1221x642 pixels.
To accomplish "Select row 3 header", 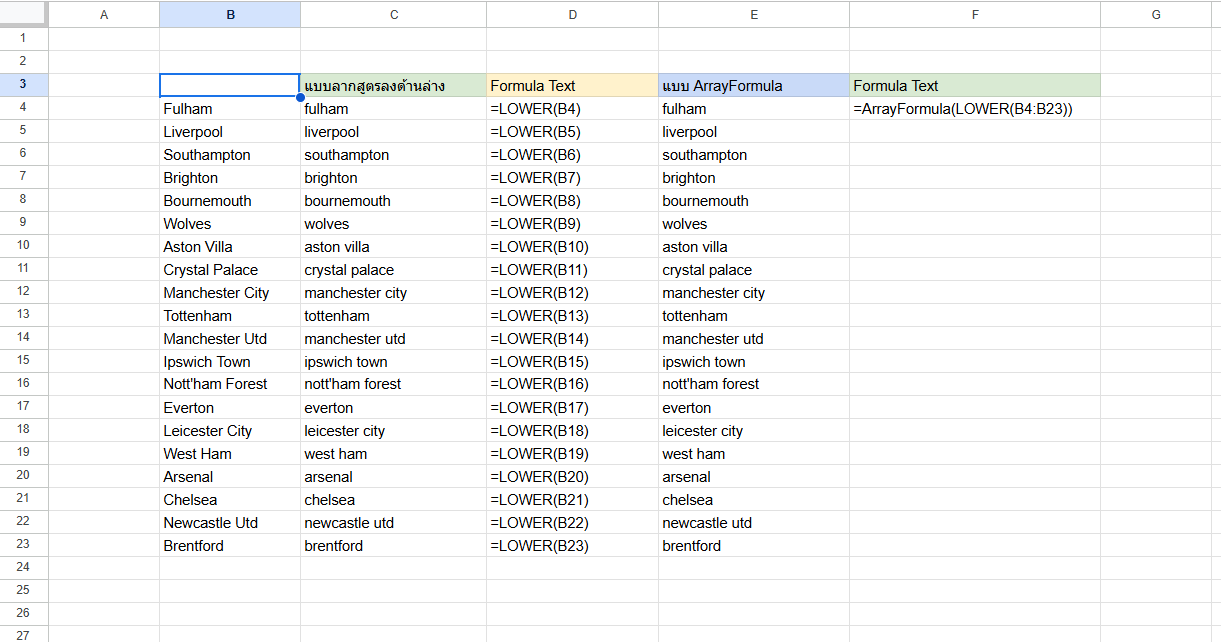I will [x=24, y=85].
